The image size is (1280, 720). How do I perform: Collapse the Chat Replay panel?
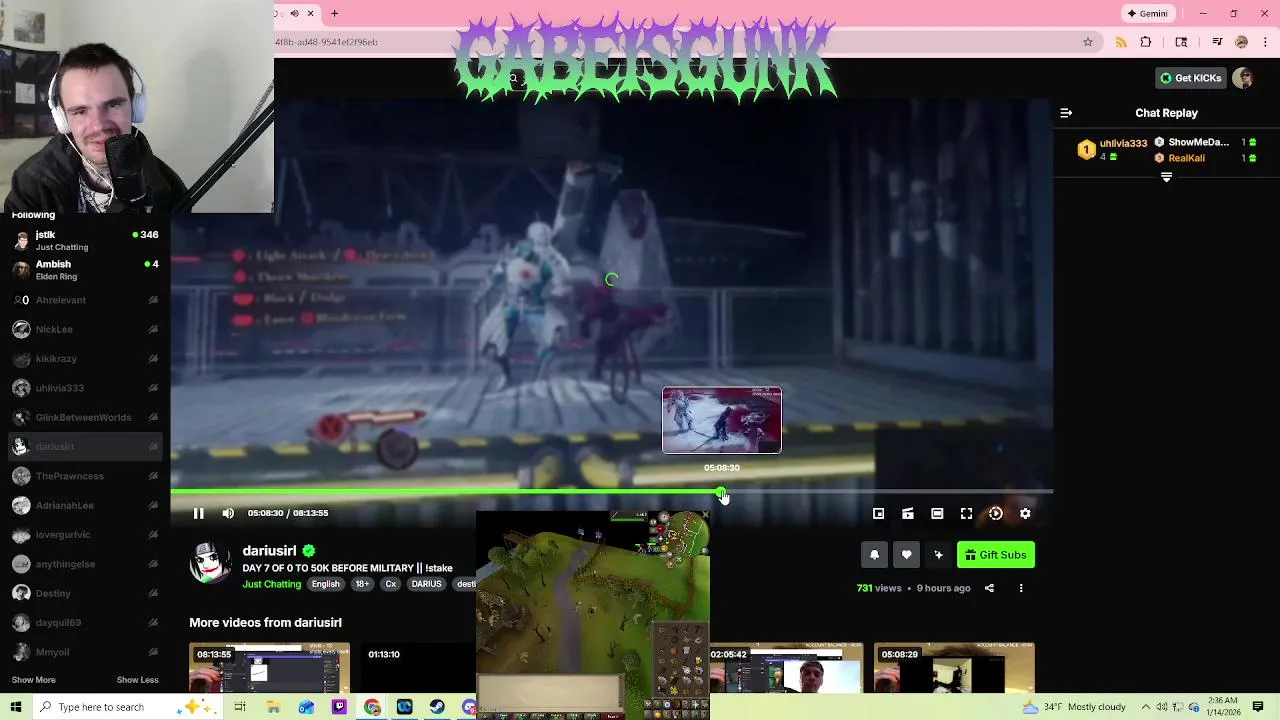coord(1066,113)
